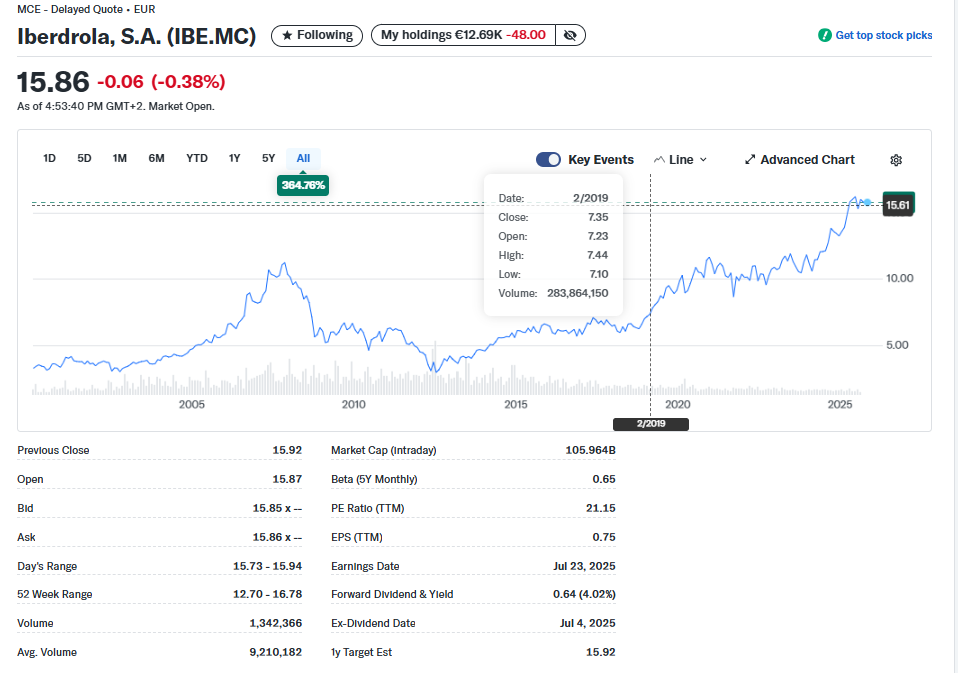Click the 2/2019 date marker on the axis
The width and height of the screenshot is (958, 673).
coord(651,424)
